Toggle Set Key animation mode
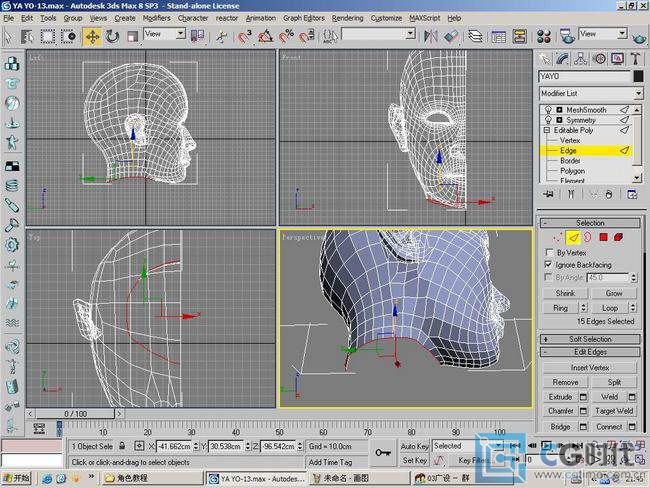This screenshot has width=650, height=488. [415, 460]
